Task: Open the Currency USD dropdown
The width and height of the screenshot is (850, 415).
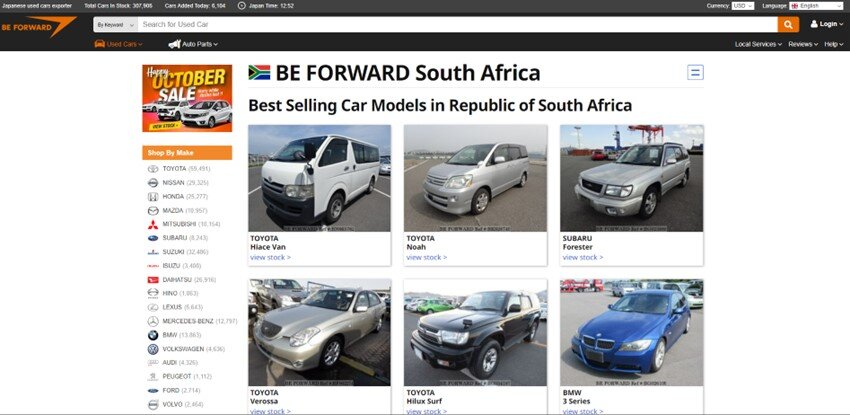Action: (x=742, y=5)
